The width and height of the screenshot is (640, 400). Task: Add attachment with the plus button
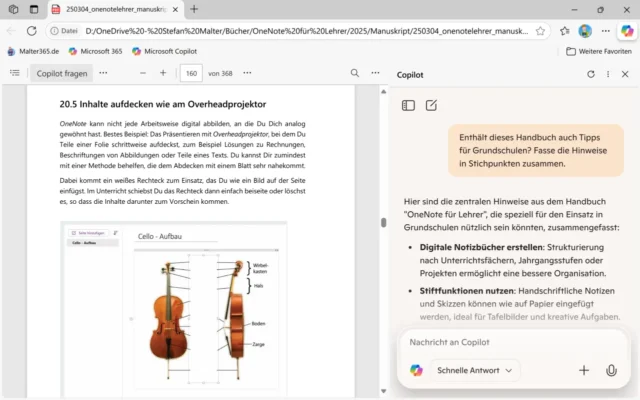pyautogui.click(x=584, y=370)
